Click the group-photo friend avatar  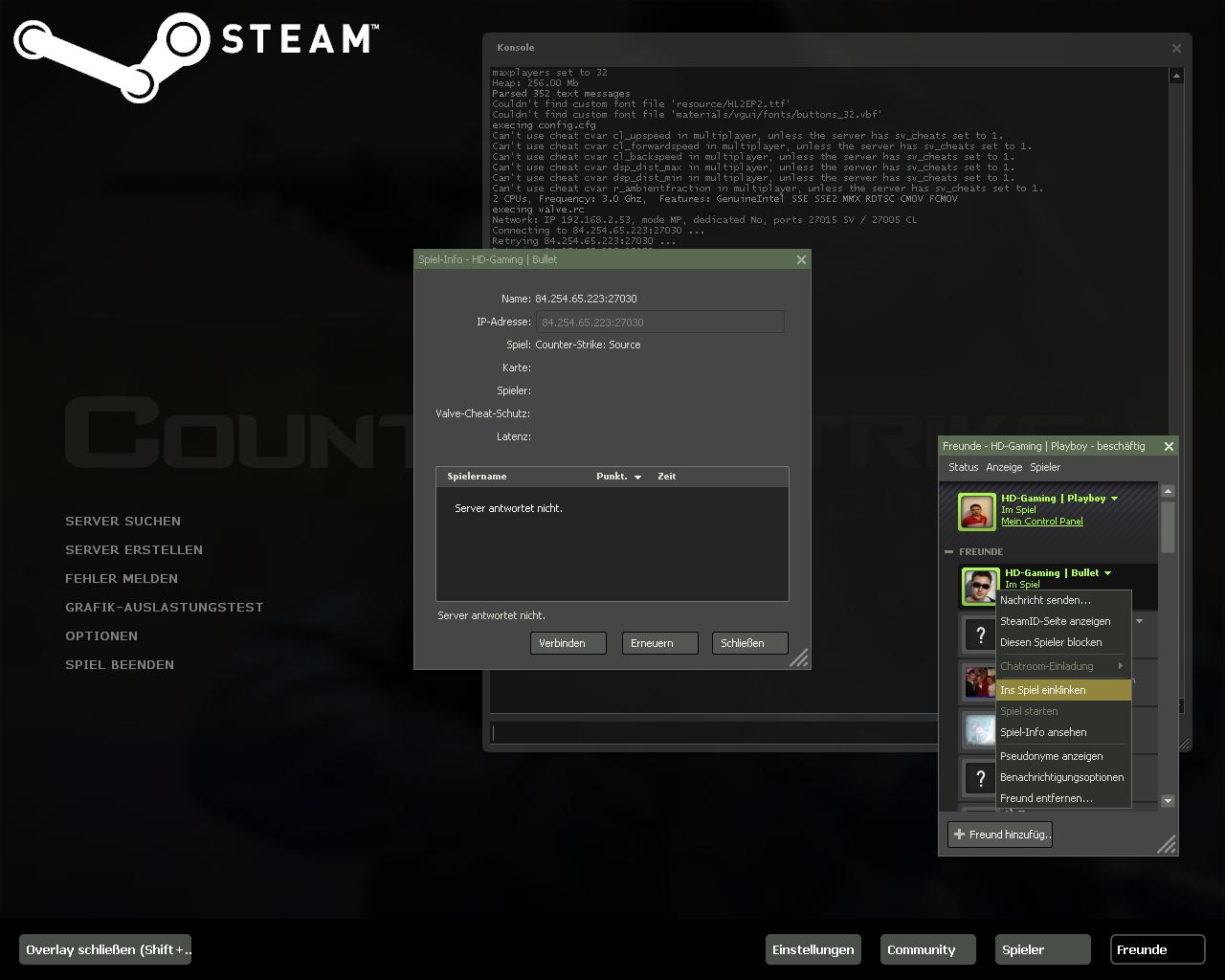tap(979, 681)
